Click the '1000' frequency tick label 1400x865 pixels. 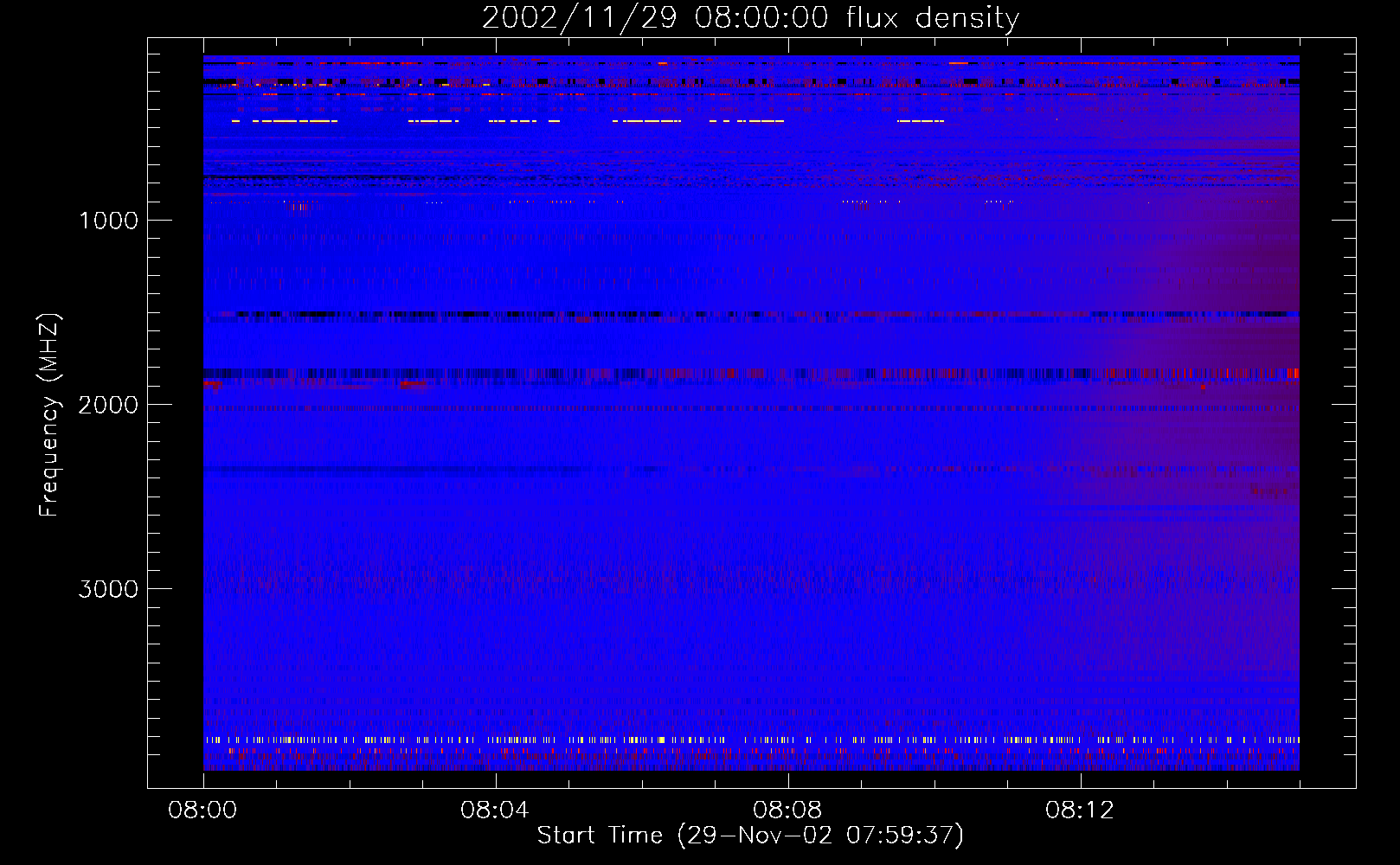108,221
